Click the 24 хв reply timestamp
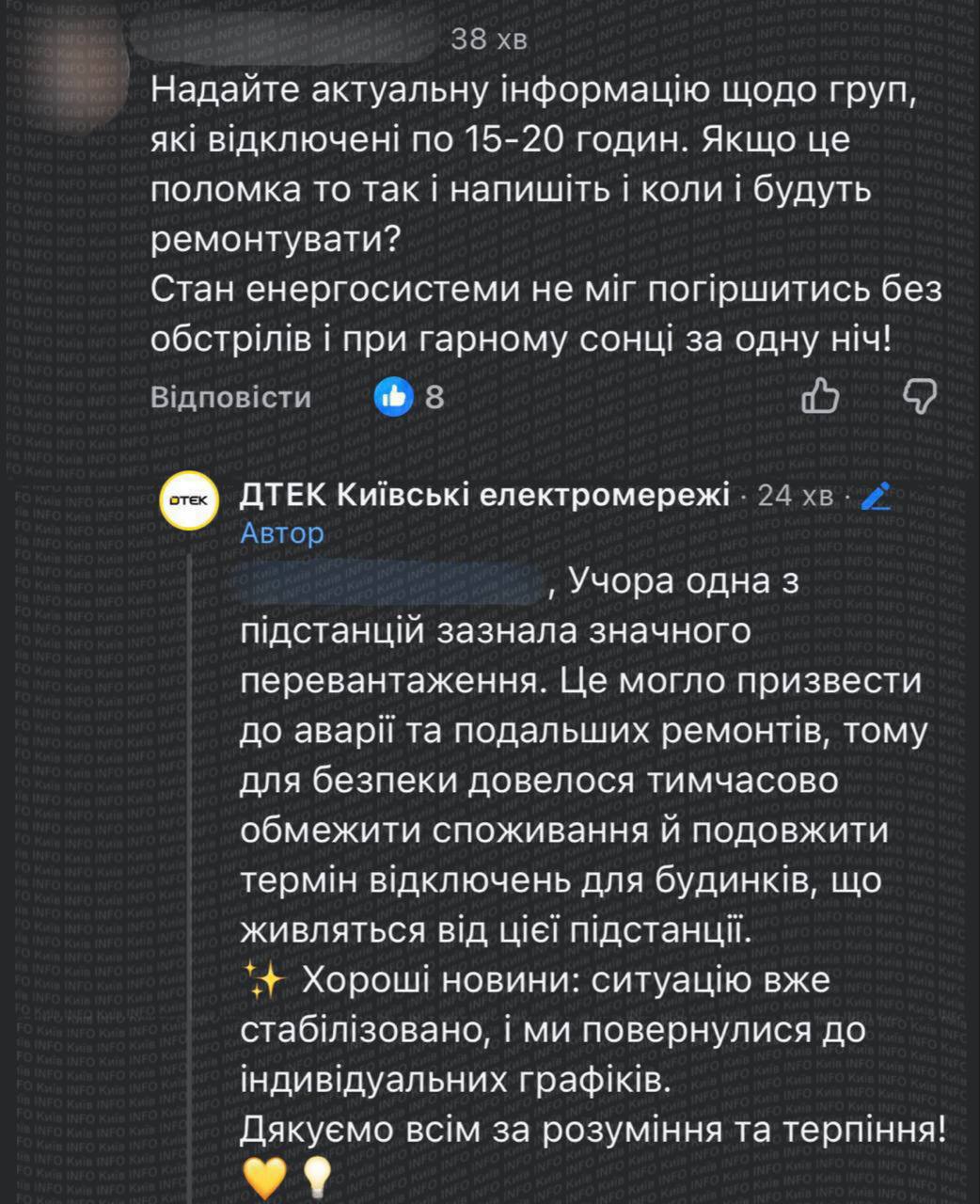This screenshot has height=1204, width=980. click(795, 496)
